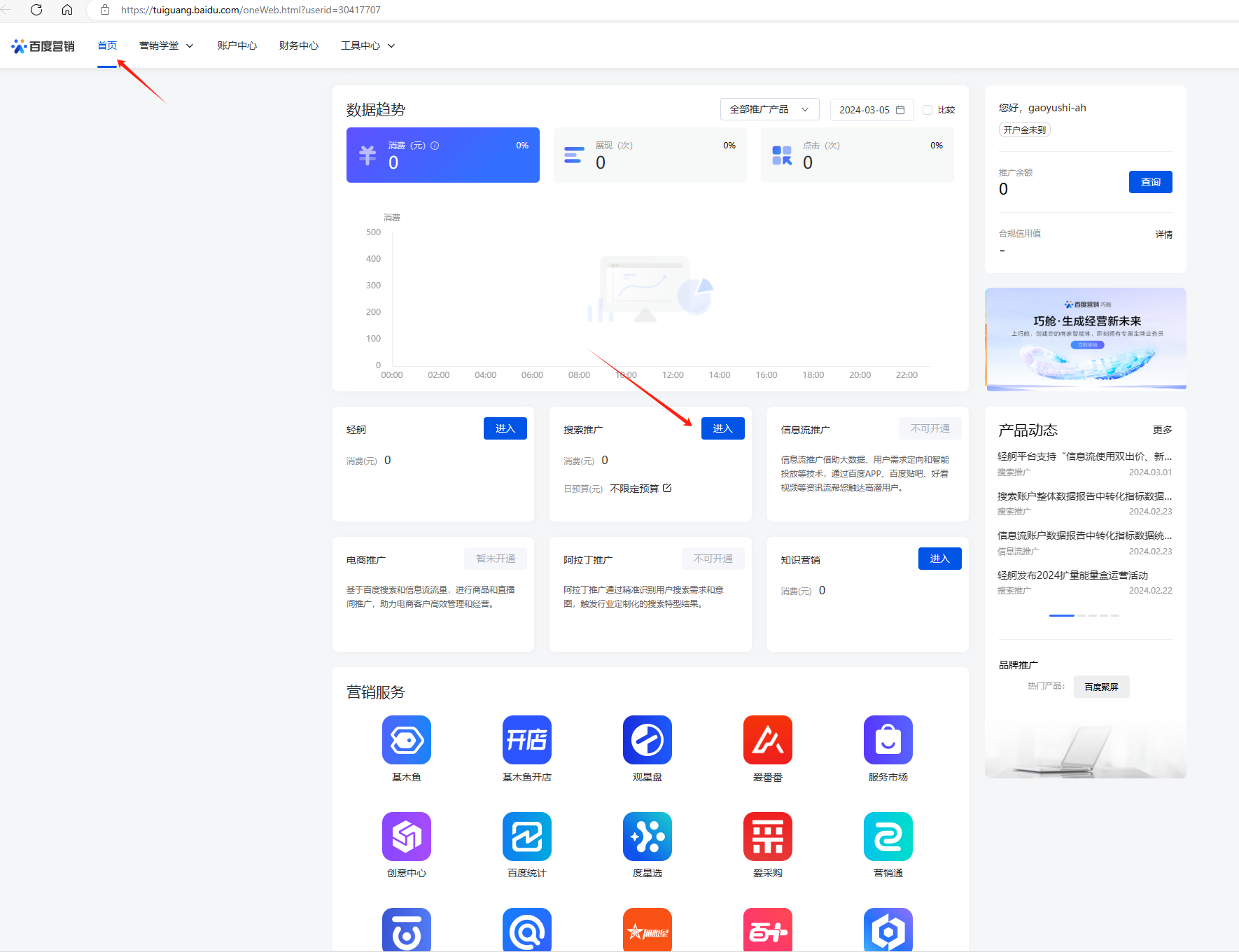This screenshot has height=952, width=1239.
Task: Reload the page with browser refresh icon
Action: [36, 10]
